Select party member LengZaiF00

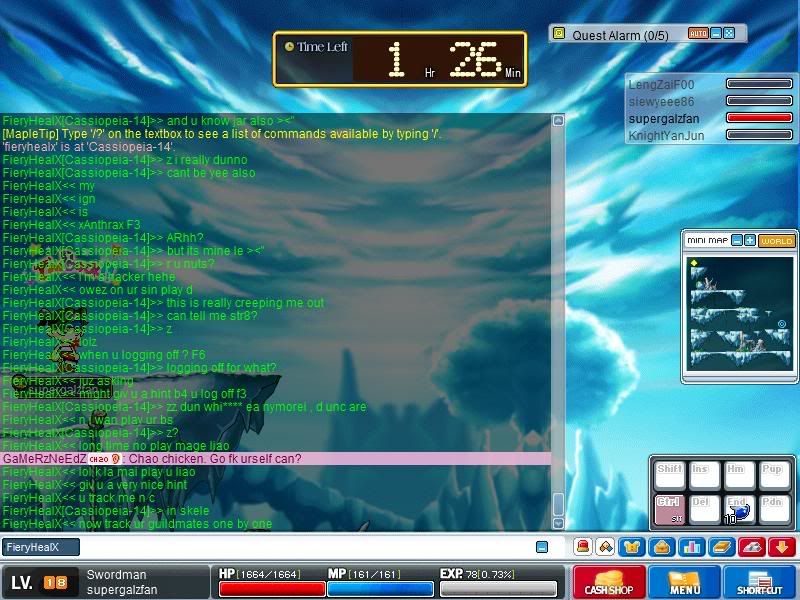click(660, 85)
